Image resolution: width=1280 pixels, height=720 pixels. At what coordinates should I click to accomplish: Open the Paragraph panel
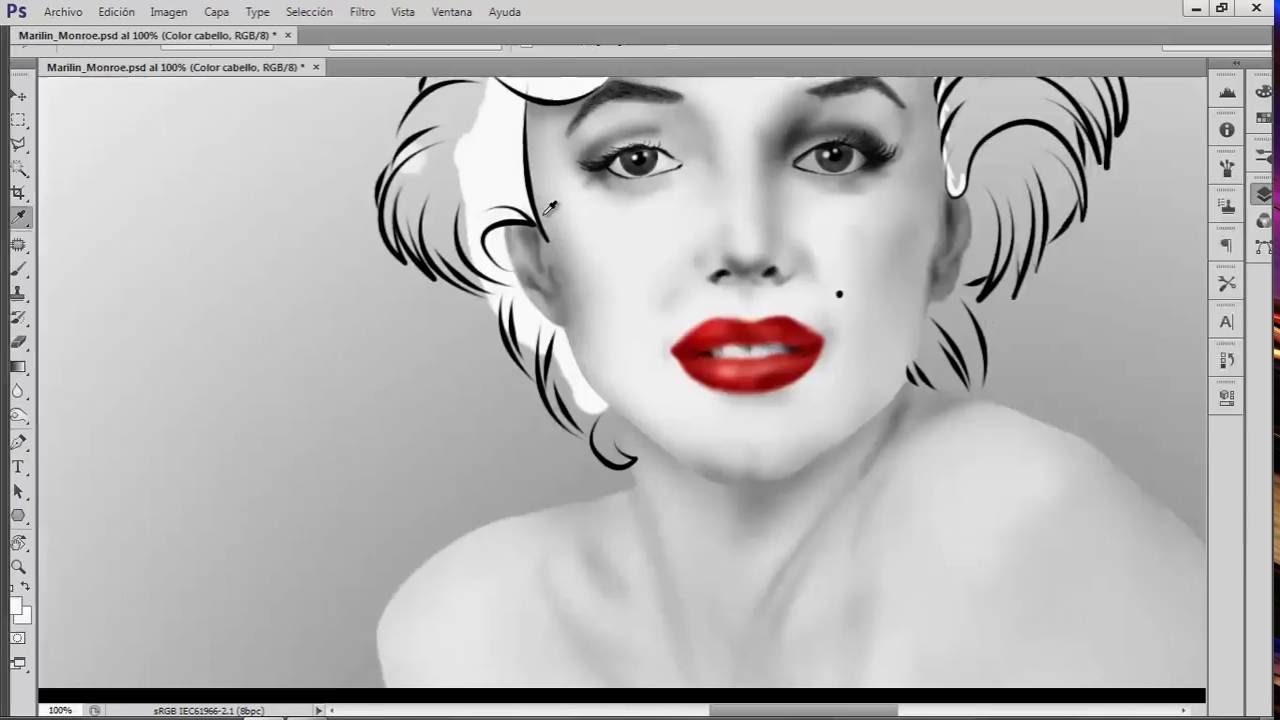pyautogui.click(x=1227, y=245)
